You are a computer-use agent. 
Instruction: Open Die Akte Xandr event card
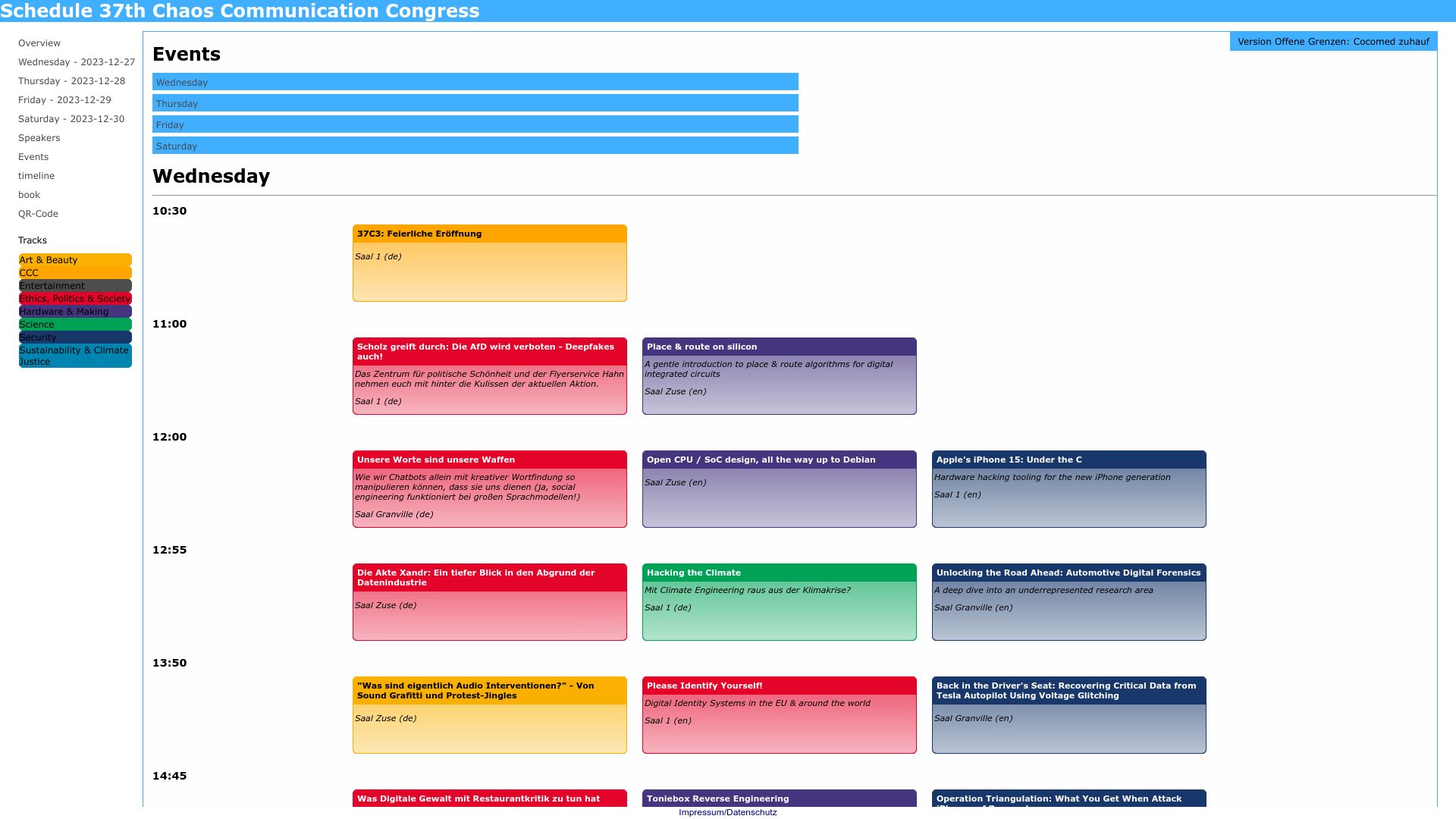(x=490, y=602)
